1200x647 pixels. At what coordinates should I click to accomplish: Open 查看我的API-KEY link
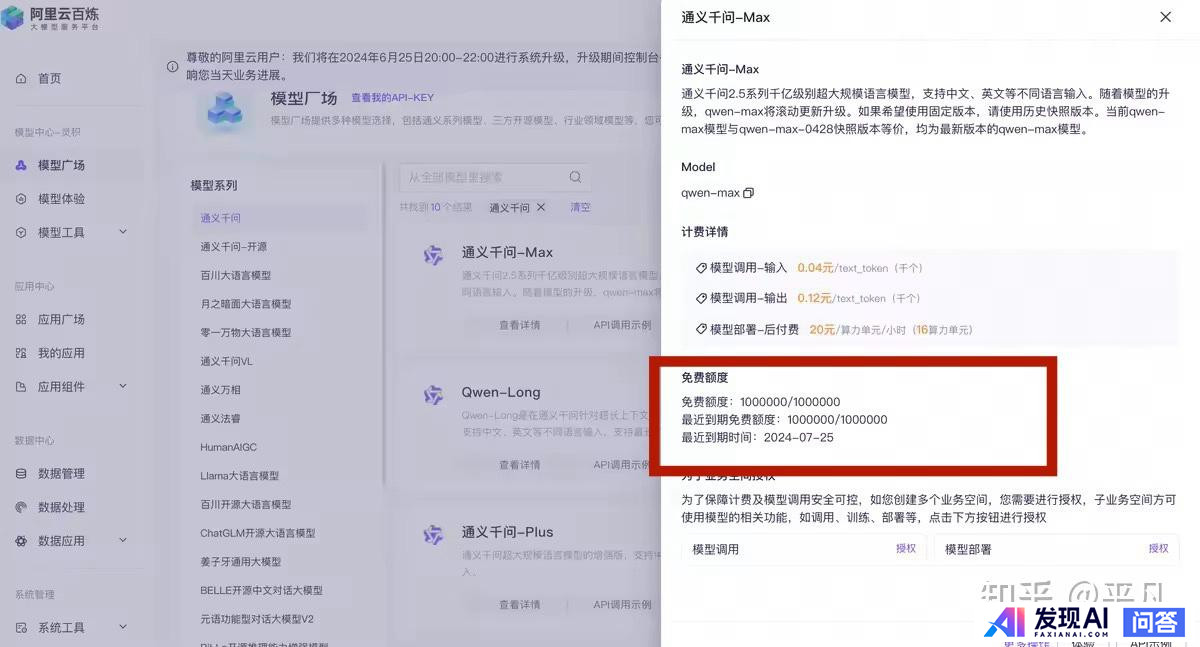(392, 98)
